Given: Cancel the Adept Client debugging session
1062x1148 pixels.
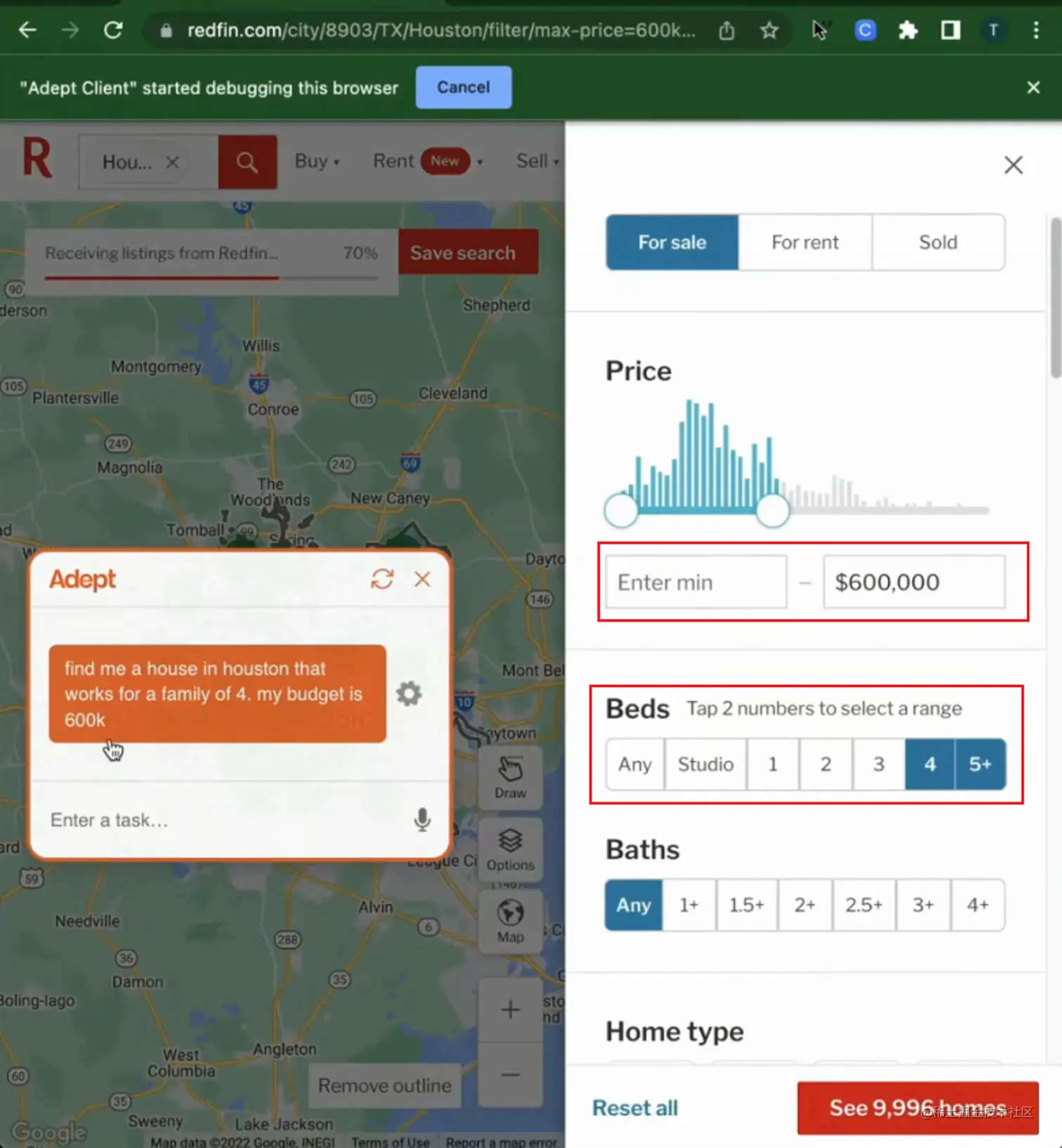Looking at the screenshot, I should pyautogui.click(x=464, y=87).
